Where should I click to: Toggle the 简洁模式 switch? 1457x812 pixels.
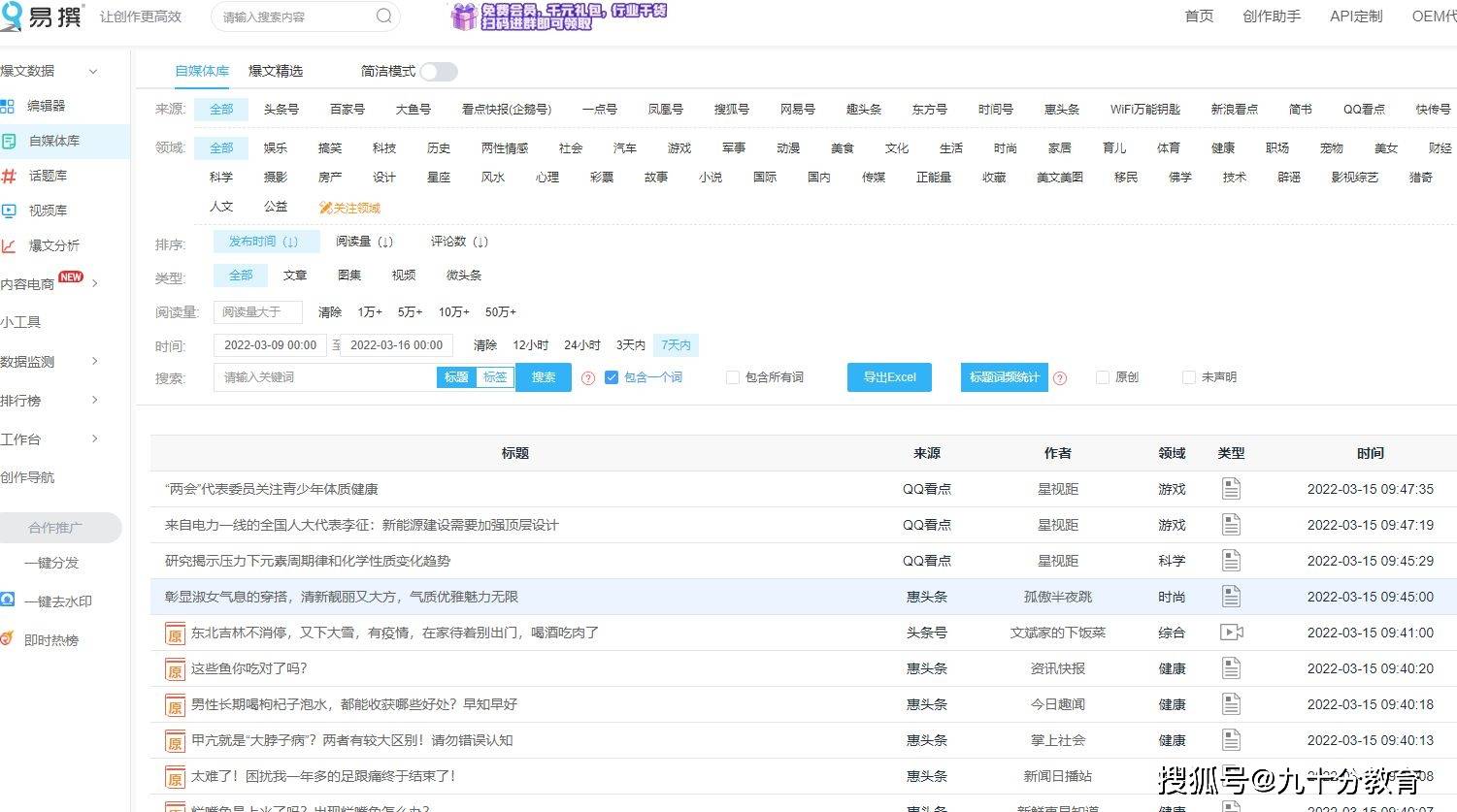click(437, 71)
